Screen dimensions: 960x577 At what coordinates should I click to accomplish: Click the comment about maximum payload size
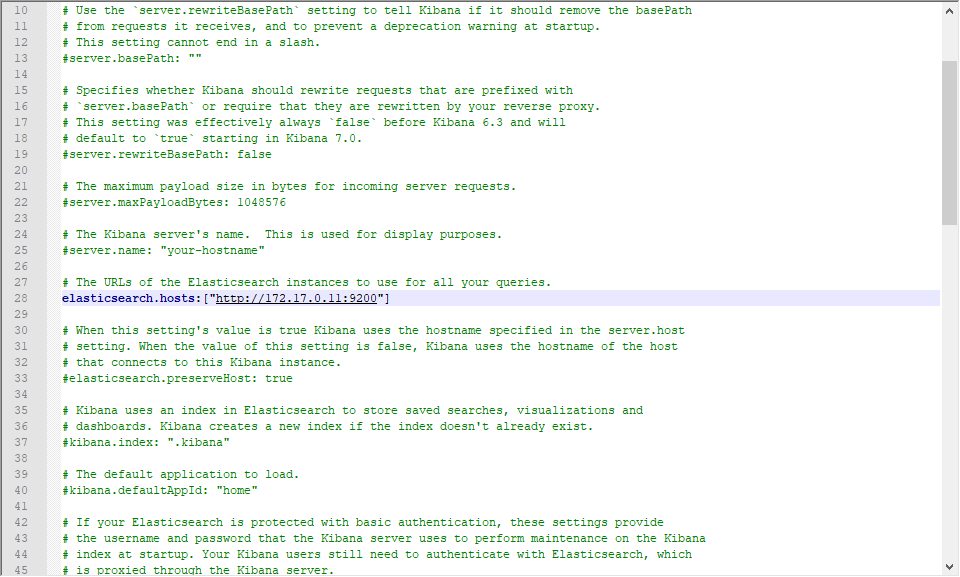coord(289,186)
